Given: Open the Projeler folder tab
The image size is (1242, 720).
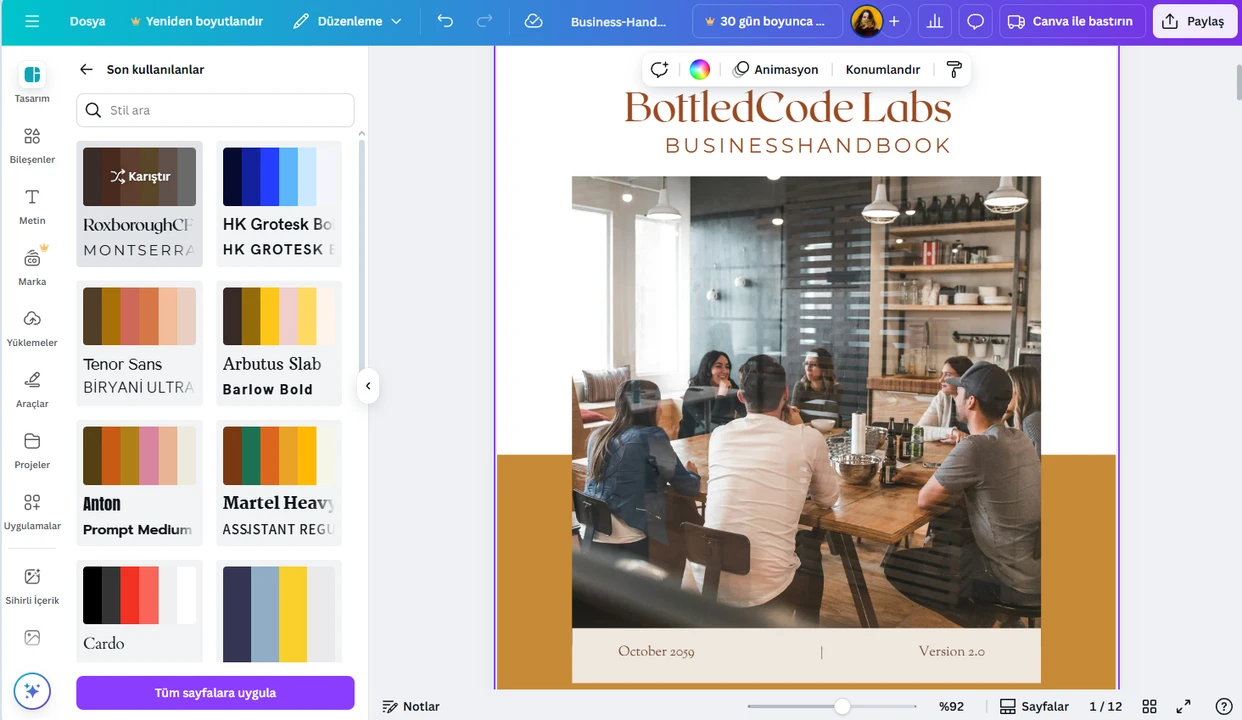Looking at the screenshot, I should pos(32,450).
